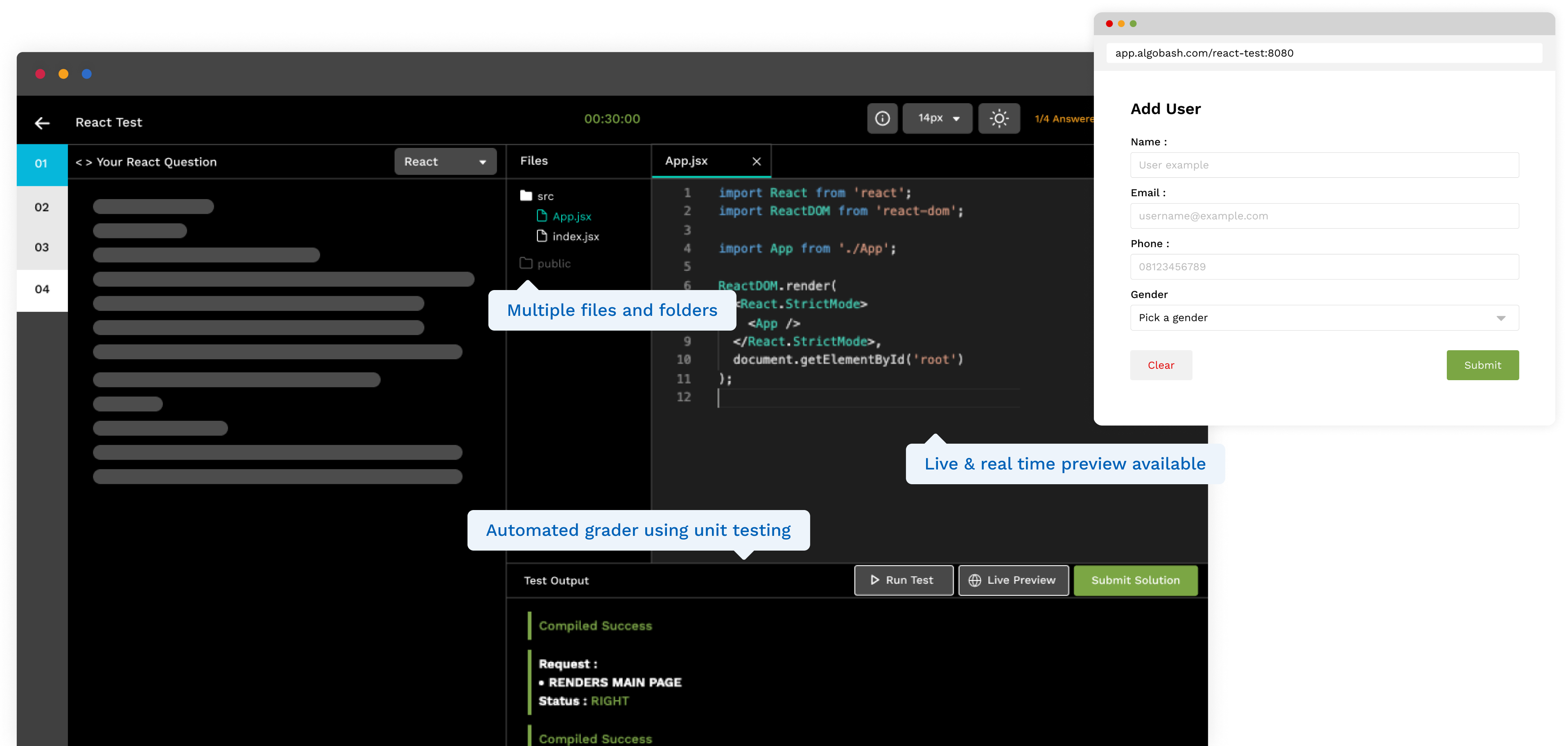This screenshot has width=1568, height=746.
Task: Open the info icon in the toolbar
Action: tap(882, 119)
